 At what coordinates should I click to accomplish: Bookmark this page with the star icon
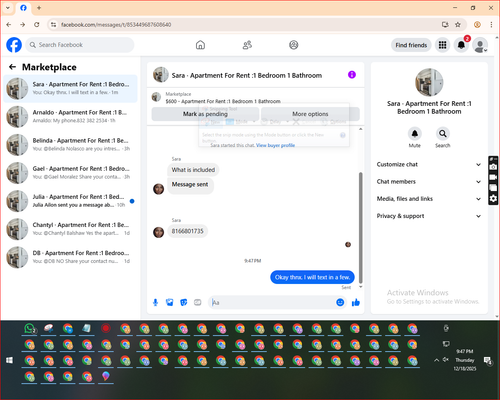[458, 25]
